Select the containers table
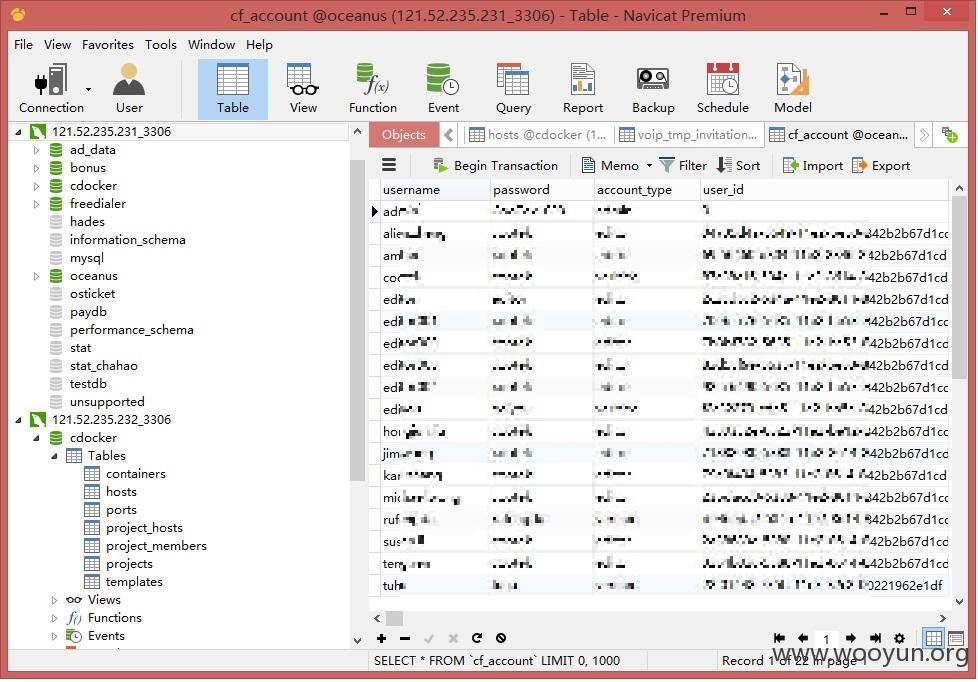Image resolution: width=978 pixels, height=682 pixels. tap(135, 474)
